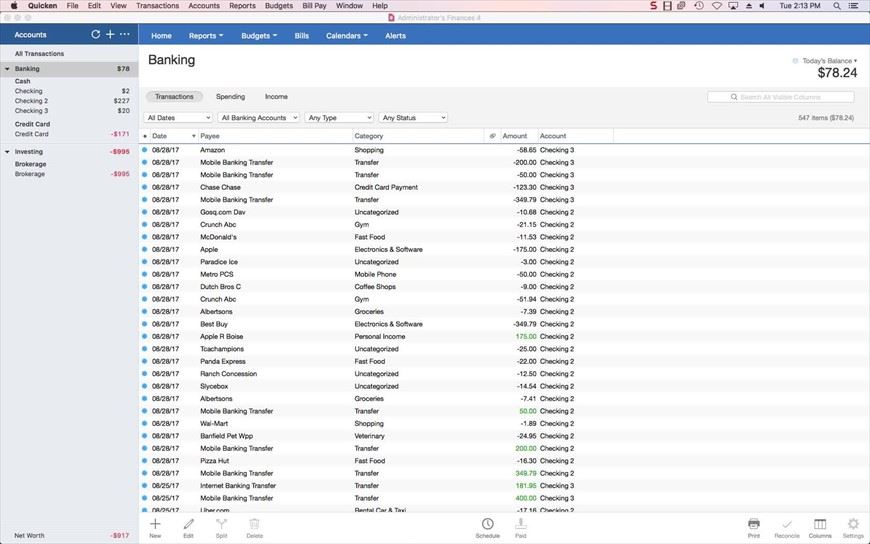Screen dimensions: 870x544
Task: Open the Schedule clock icon
Action: [x=487, y=527]
